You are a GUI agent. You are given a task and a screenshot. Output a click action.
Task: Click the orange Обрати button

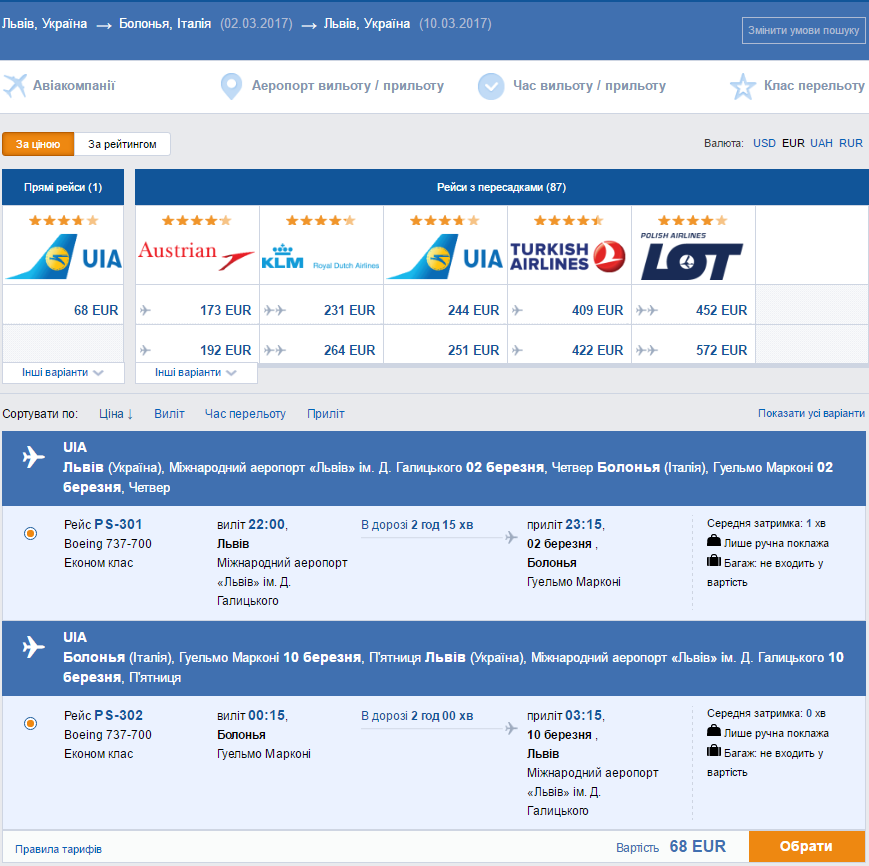click(806, 847)
